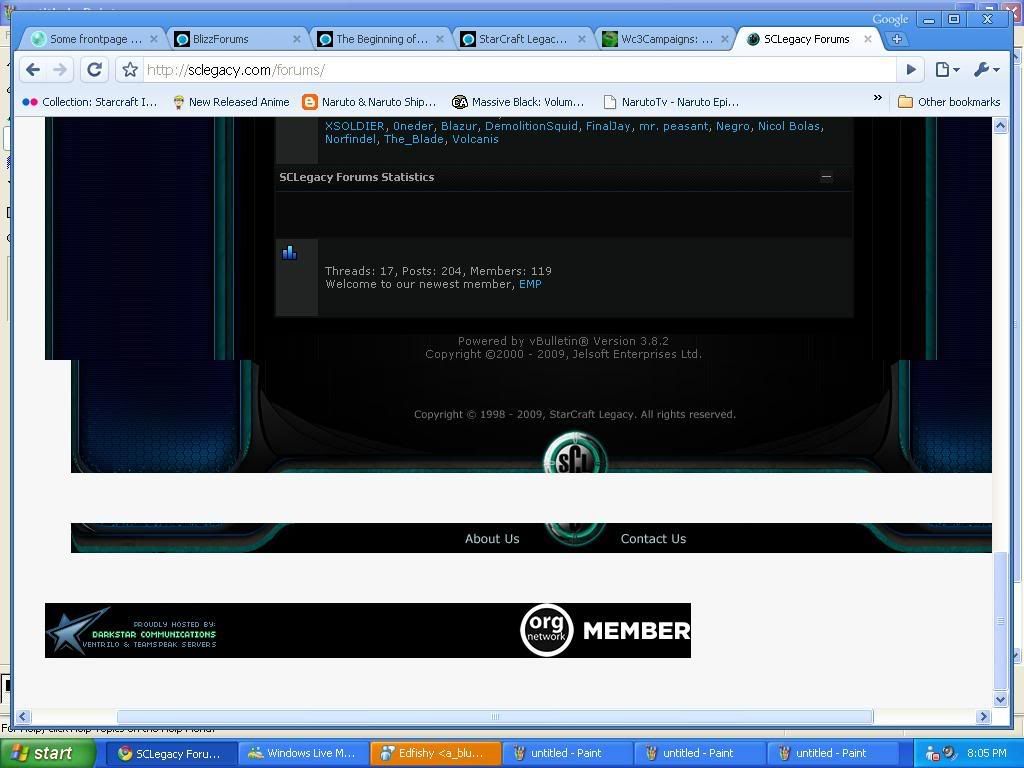Viewport: 1024px width, 768px height.
Task: Close the 'Some frontpage' tab
Action: (153, 39)
